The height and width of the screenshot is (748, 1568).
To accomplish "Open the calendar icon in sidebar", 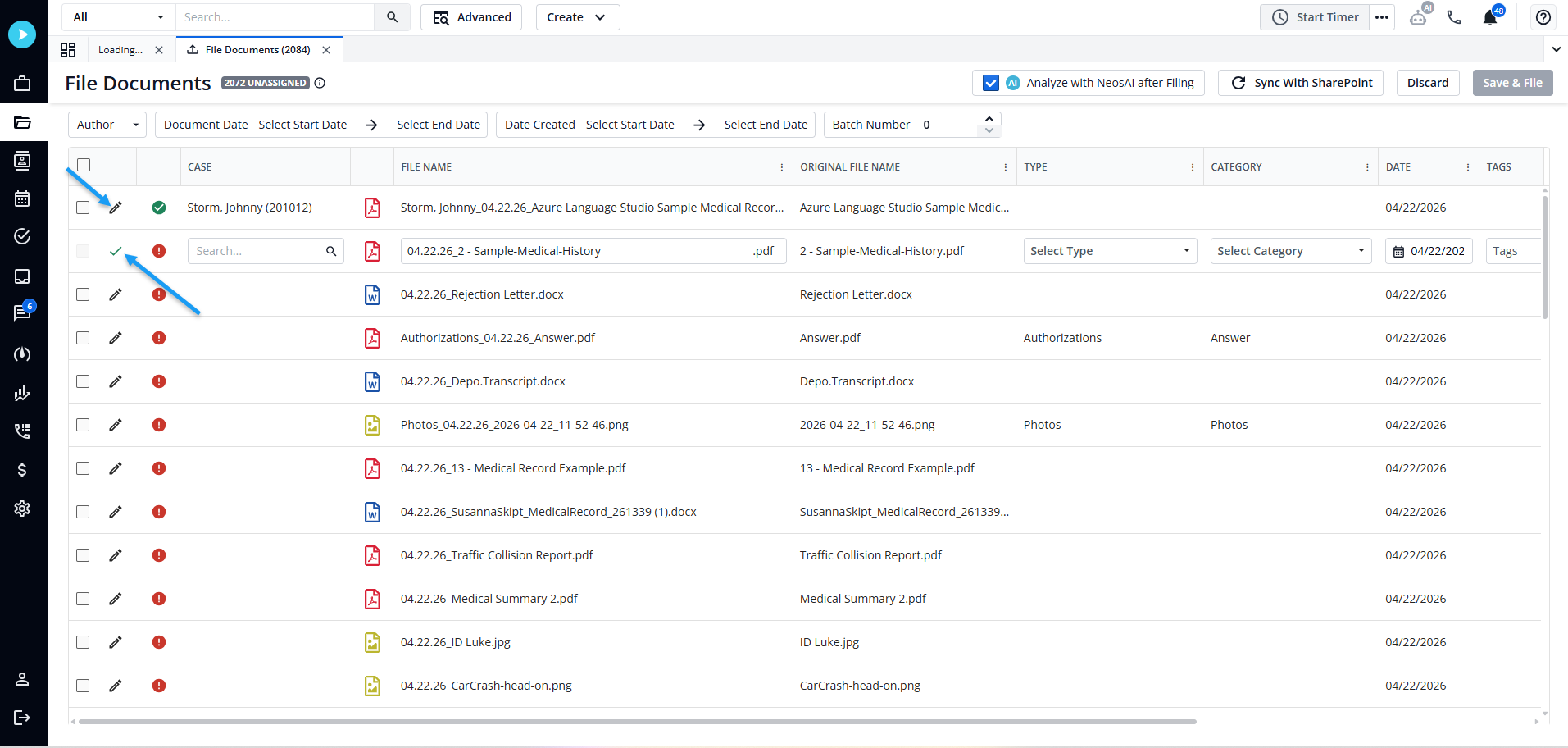I will [22, 198].
